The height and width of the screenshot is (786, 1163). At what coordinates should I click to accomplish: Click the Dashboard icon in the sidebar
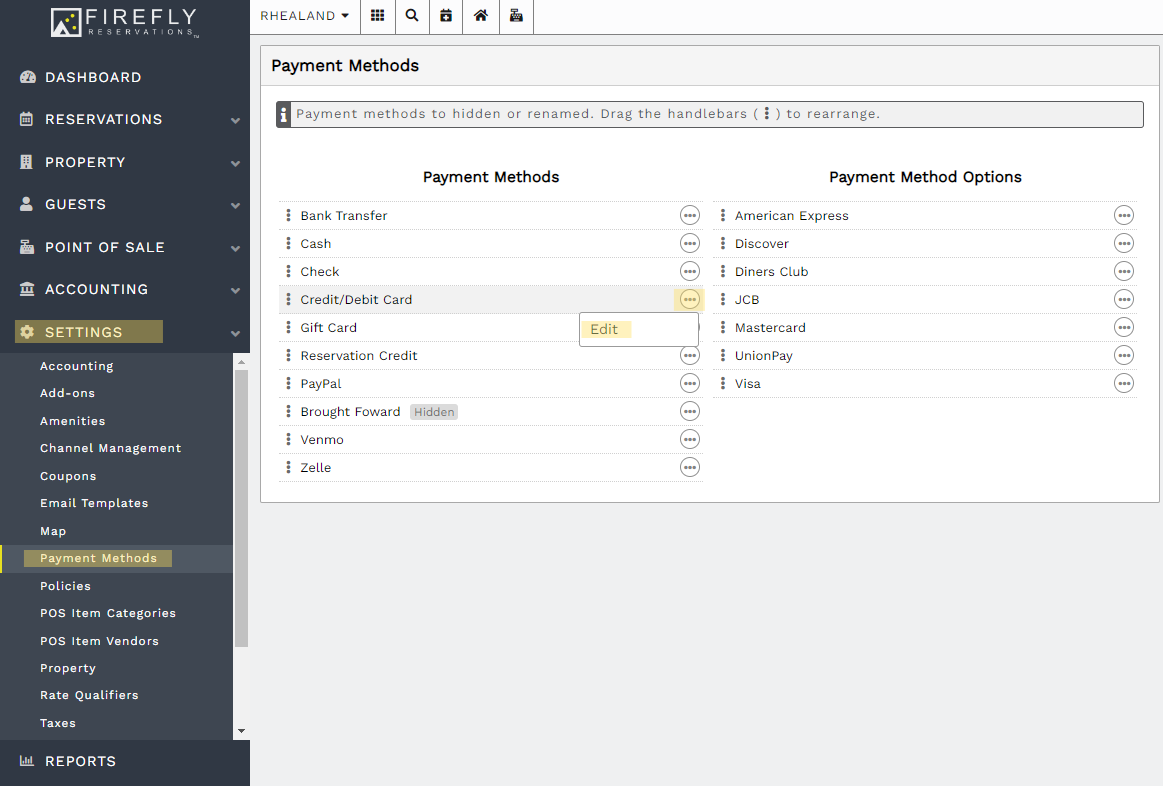(25, 77)
